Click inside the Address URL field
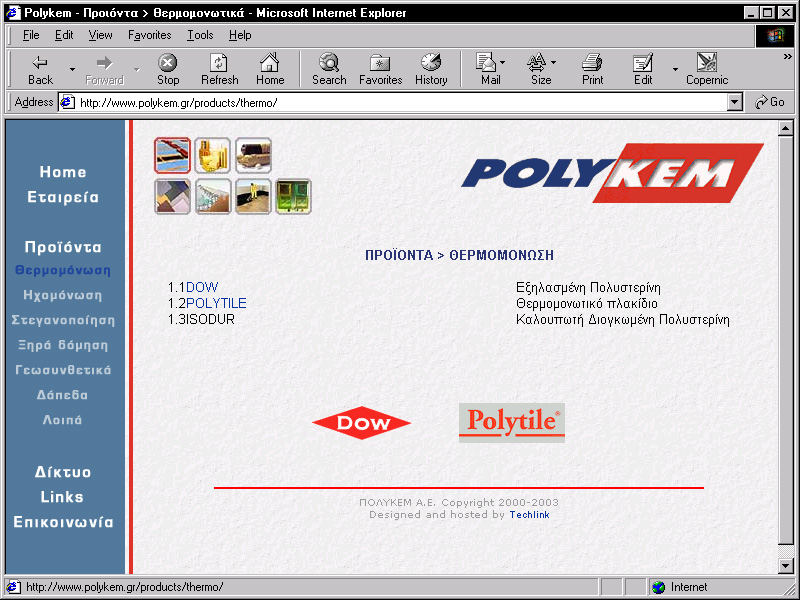This screenshot has height=600, width=800. coord(403,103)
